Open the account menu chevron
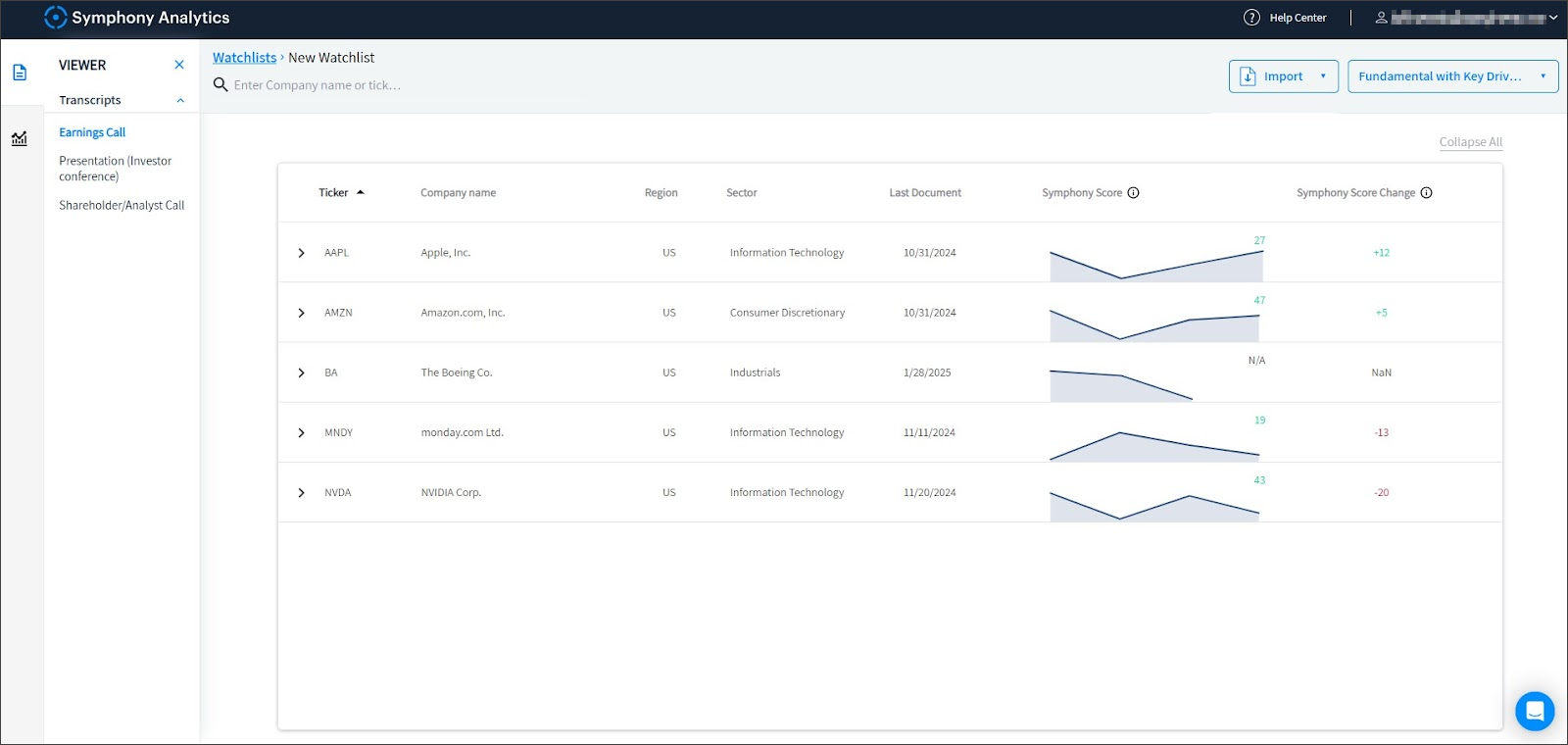Image resolution: width=1568 pixels, height=745 pixels. [1553, 18]
